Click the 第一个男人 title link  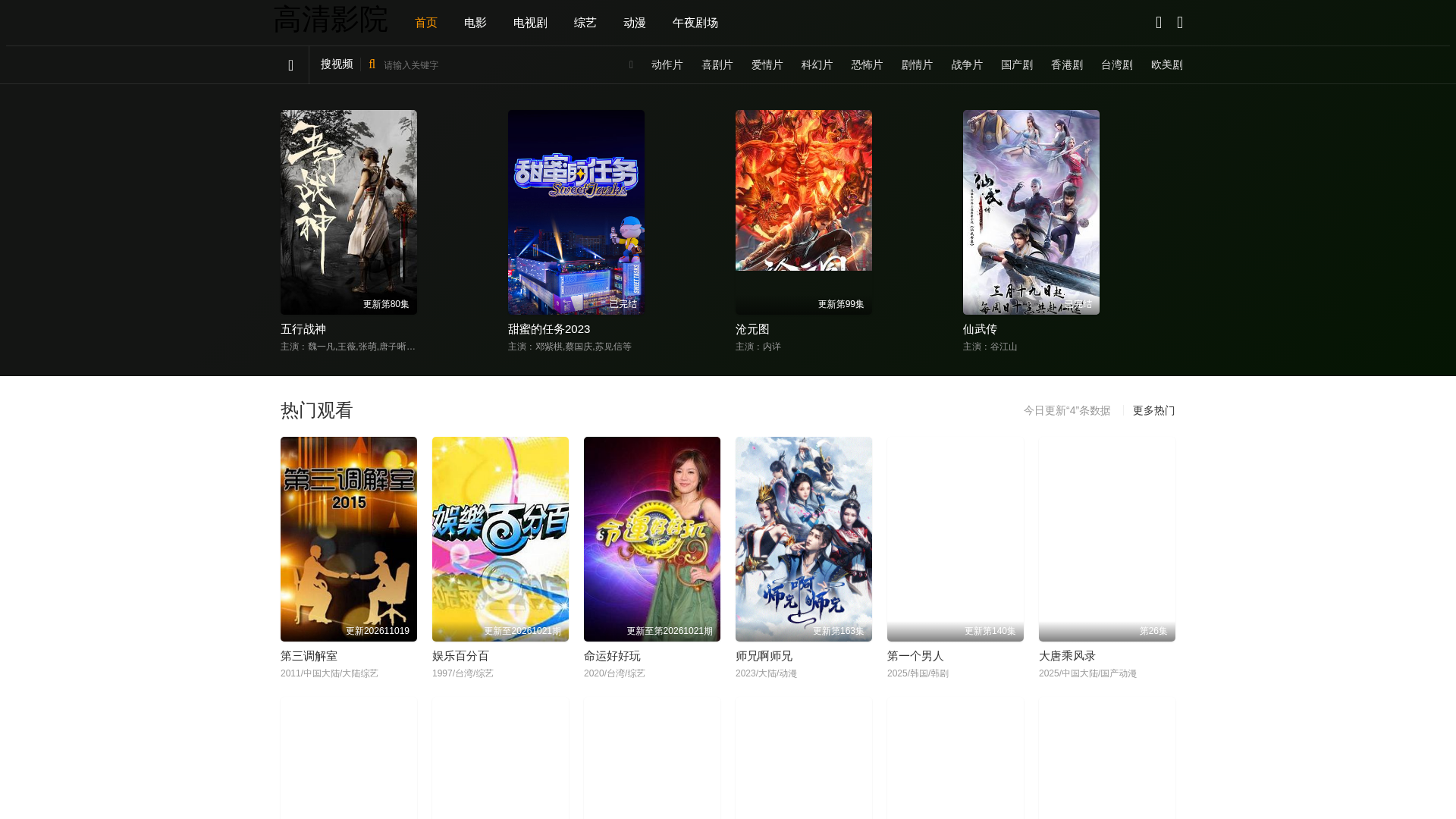click(915, 656)
